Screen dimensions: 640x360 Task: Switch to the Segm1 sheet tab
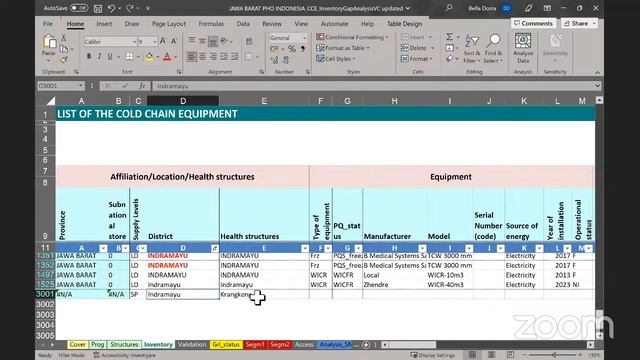tap(255, 345)
